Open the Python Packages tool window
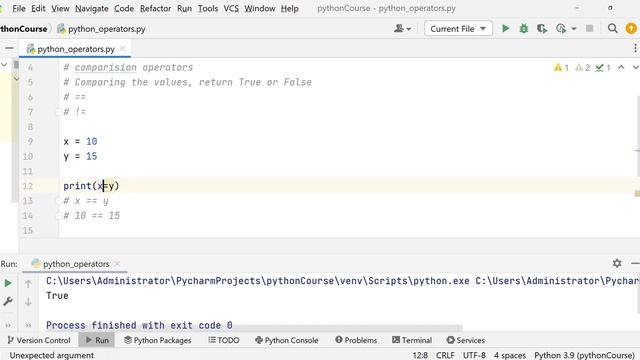This screenshot has height=360, width=640. (158, 340)
